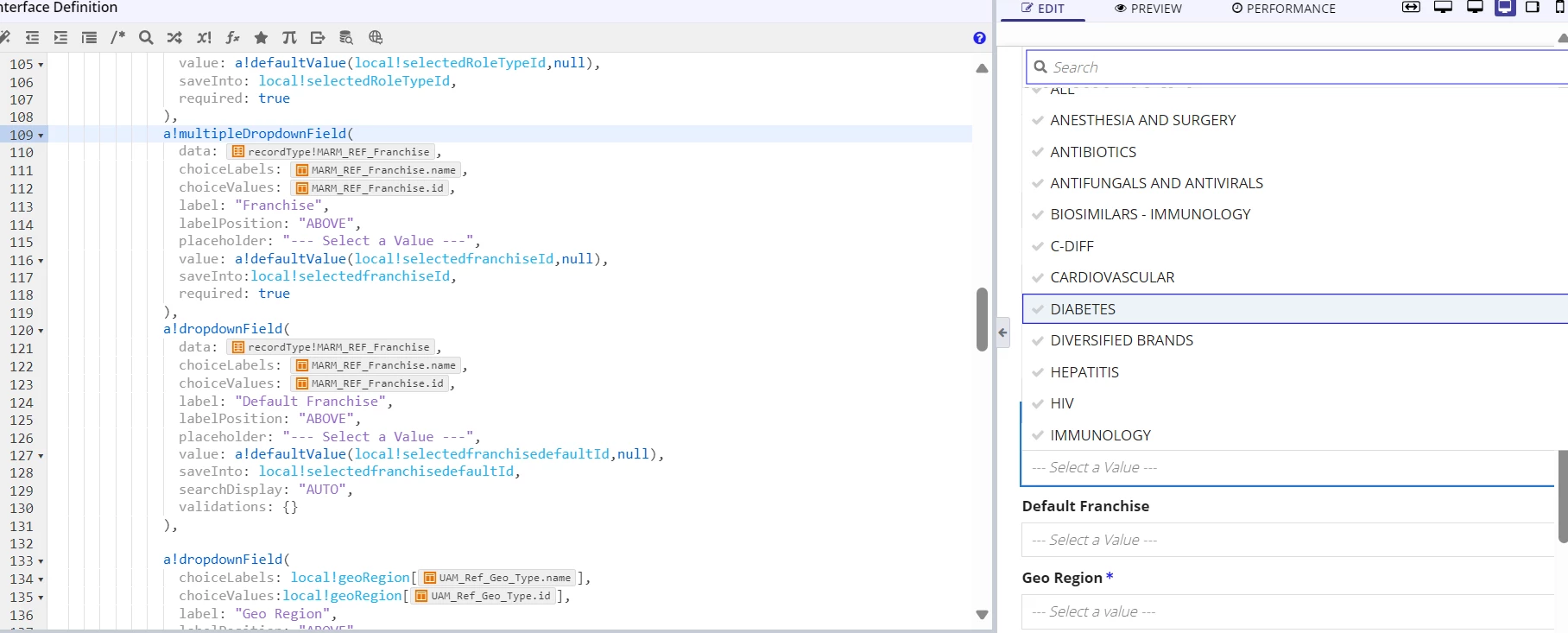Click the star toolbar icon
The width and height of the screenshot is (1568, 633).
(x=261, y=37)
